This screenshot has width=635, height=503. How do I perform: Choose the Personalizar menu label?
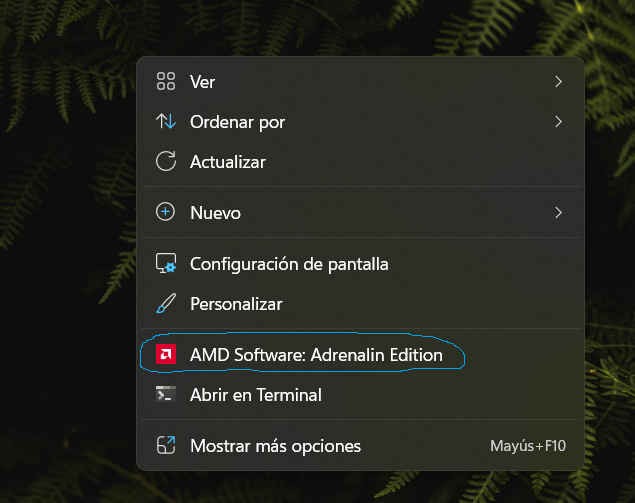[x=236, y=304]
